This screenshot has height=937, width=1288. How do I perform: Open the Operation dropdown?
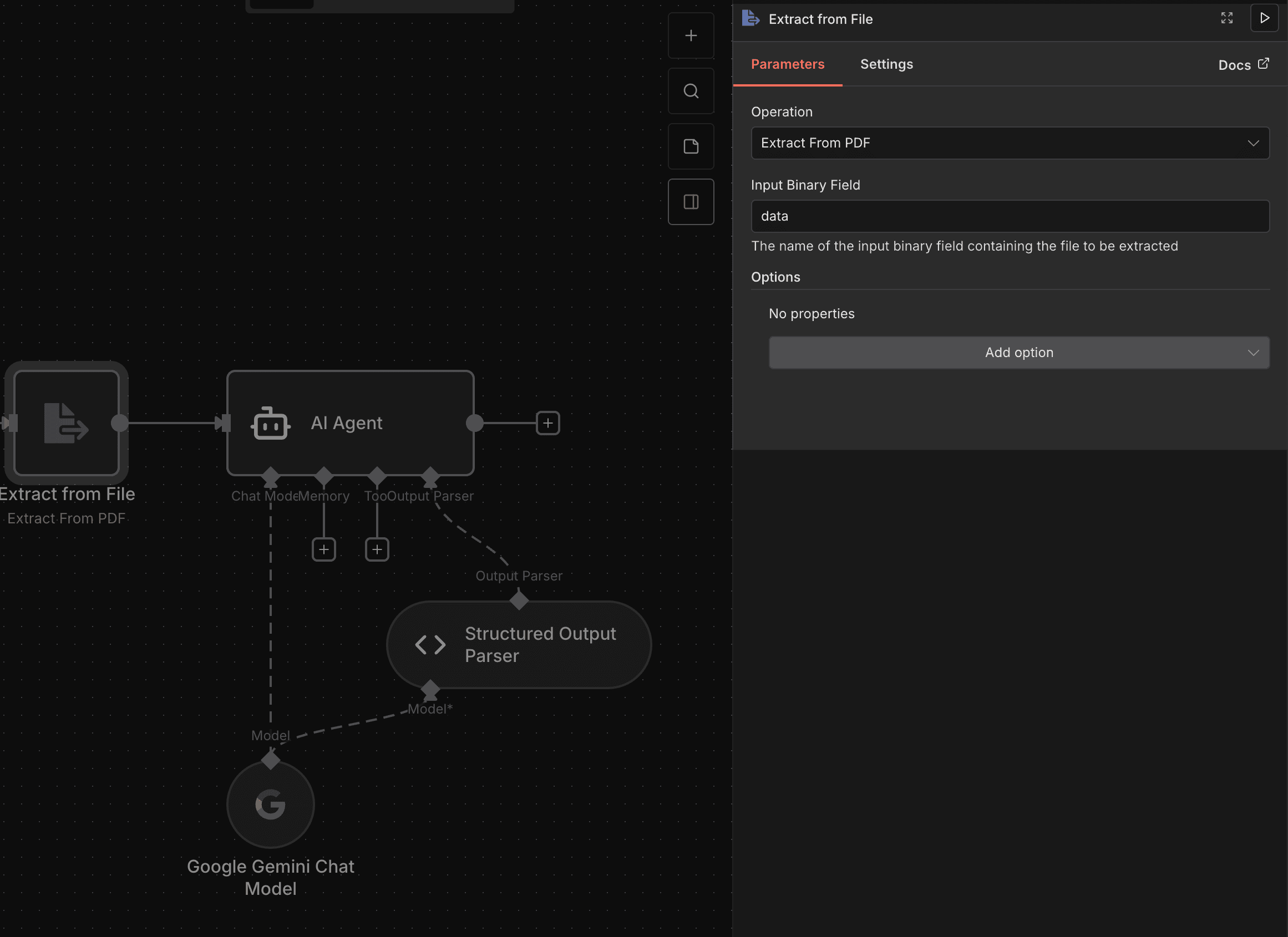(1010, 143)
